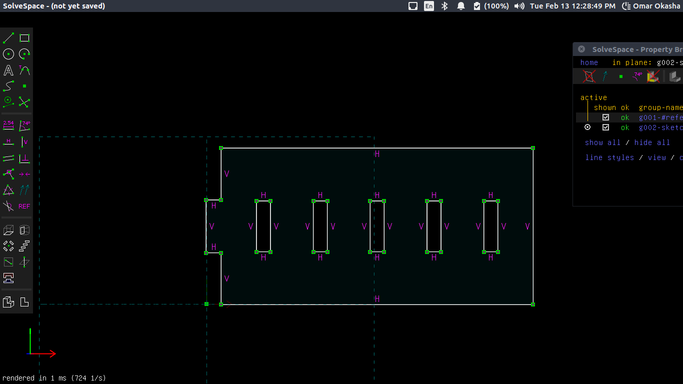Select active radio button for g002 group

pos(587,128)
